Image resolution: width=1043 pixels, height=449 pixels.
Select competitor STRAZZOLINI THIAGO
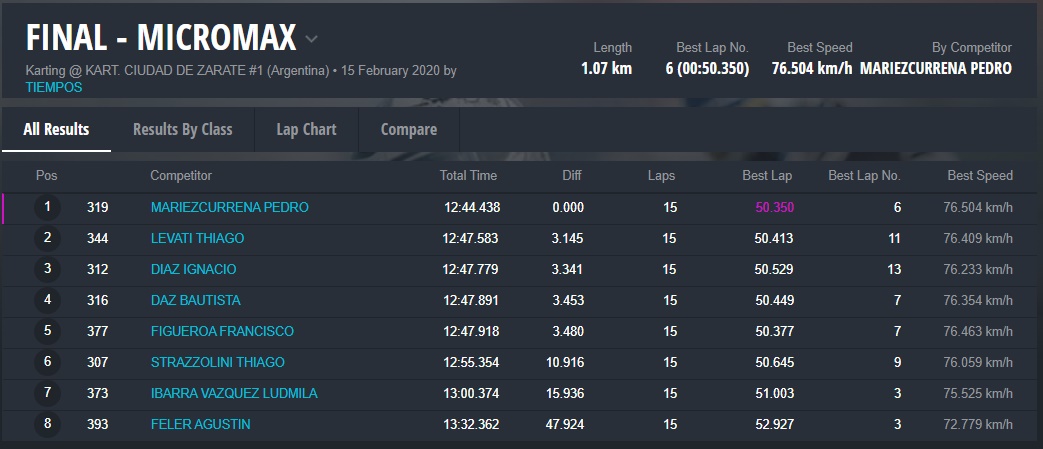(x=217, y=363)
